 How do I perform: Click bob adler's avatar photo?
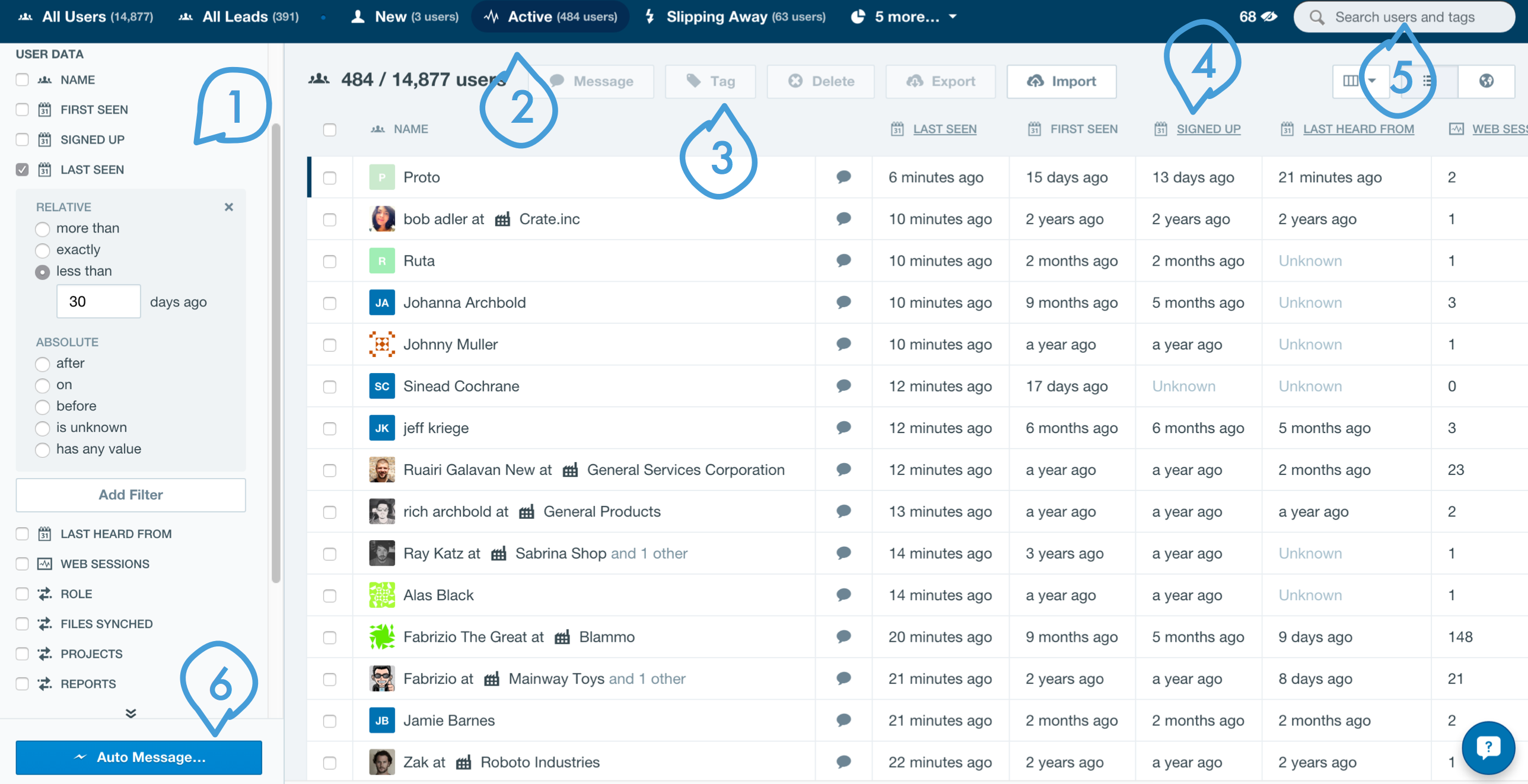(x=382, y=219)
